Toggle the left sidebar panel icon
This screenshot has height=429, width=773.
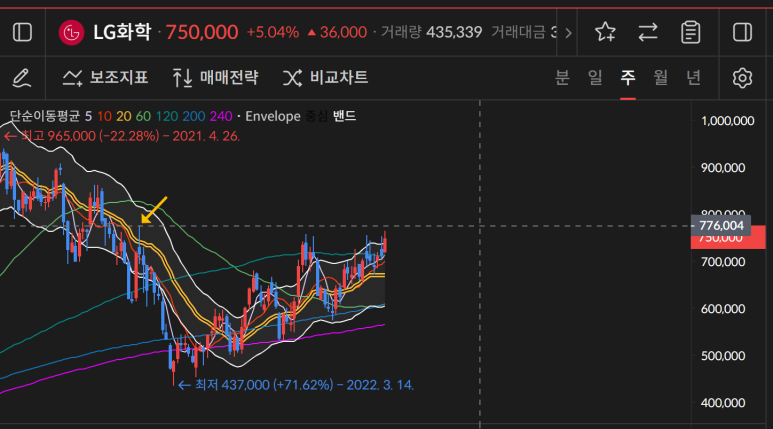(22, 33)
